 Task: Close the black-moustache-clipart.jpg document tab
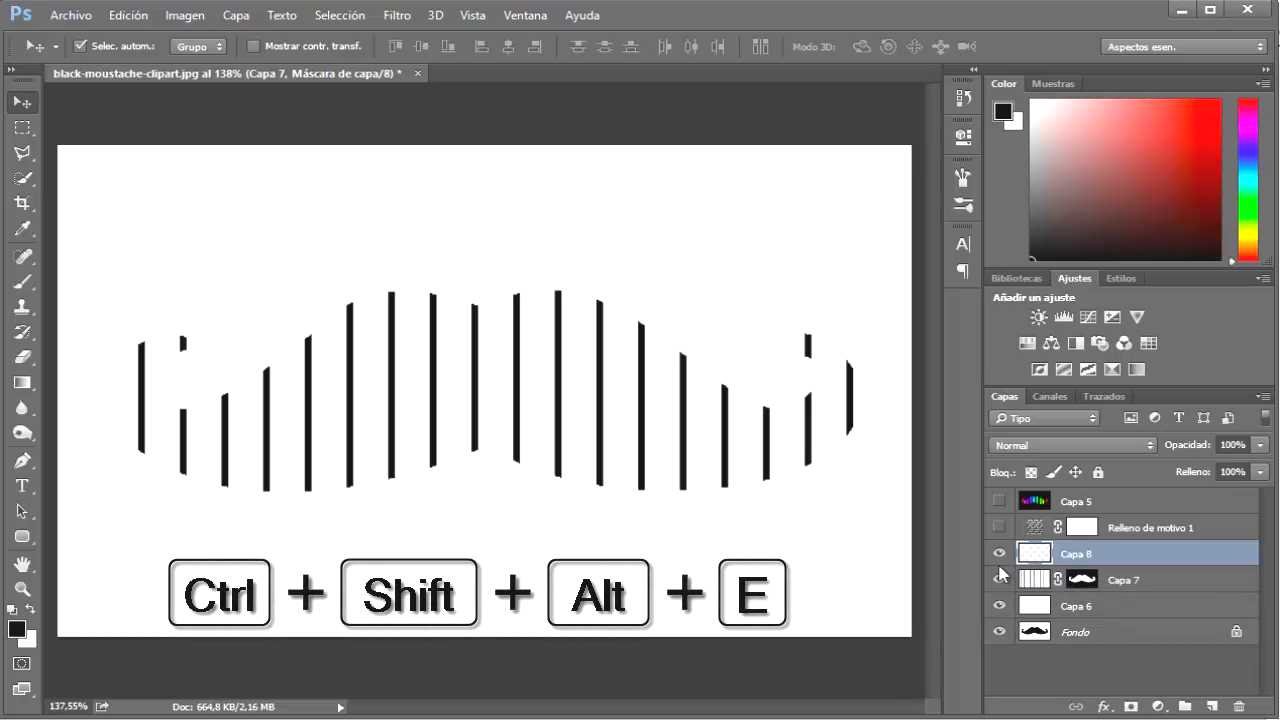(418, 73)
